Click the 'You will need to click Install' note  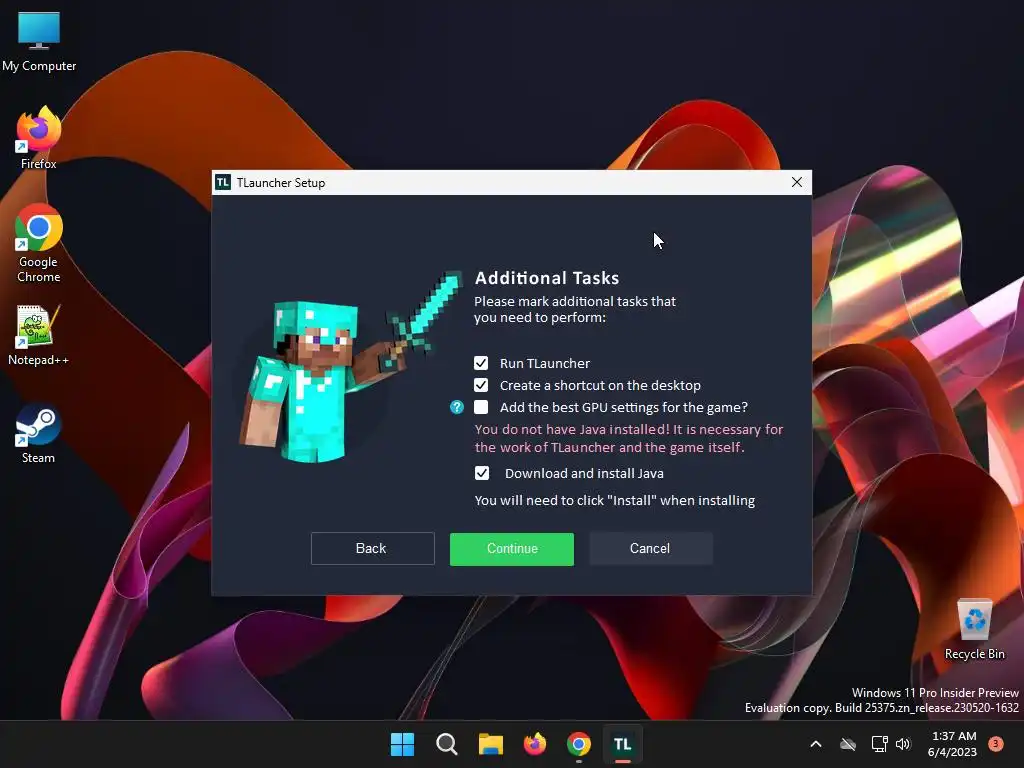[x=615, y=501]
